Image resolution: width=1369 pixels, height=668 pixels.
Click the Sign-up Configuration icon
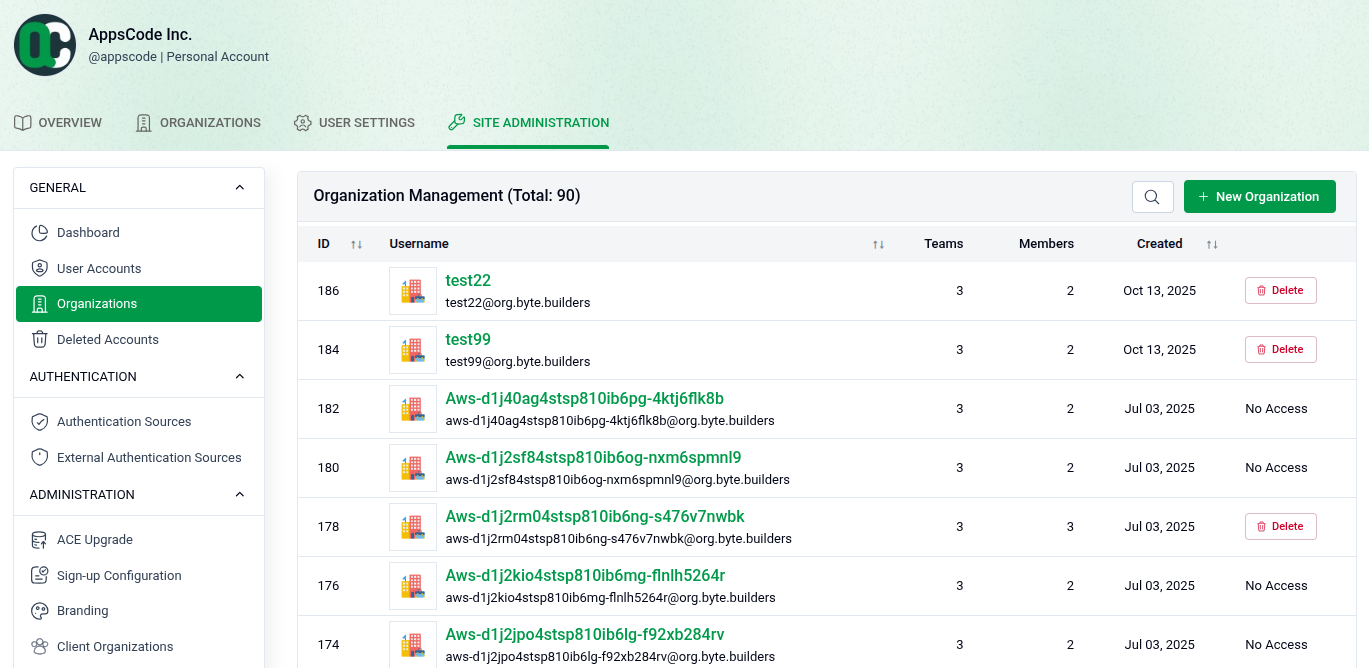pos(38,575)
